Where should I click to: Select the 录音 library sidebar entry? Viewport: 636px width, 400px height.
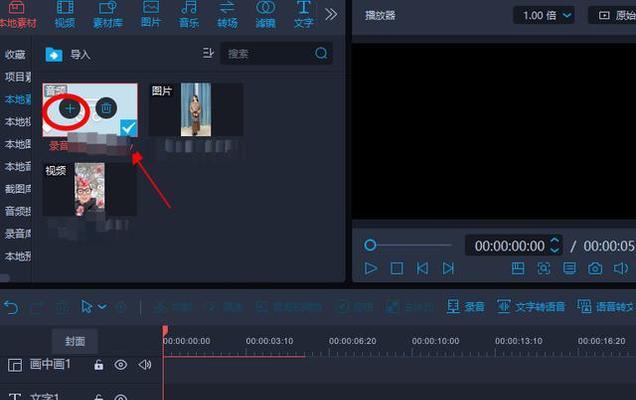[17, 233]
